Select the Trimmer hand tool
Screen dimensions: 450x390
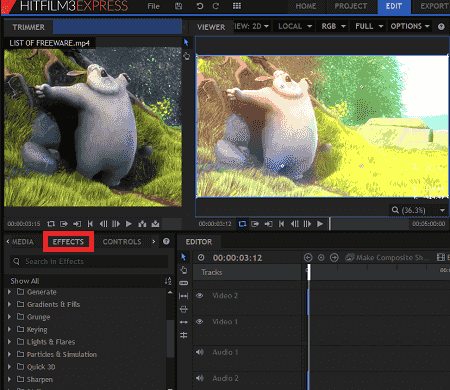coord(186,56)
